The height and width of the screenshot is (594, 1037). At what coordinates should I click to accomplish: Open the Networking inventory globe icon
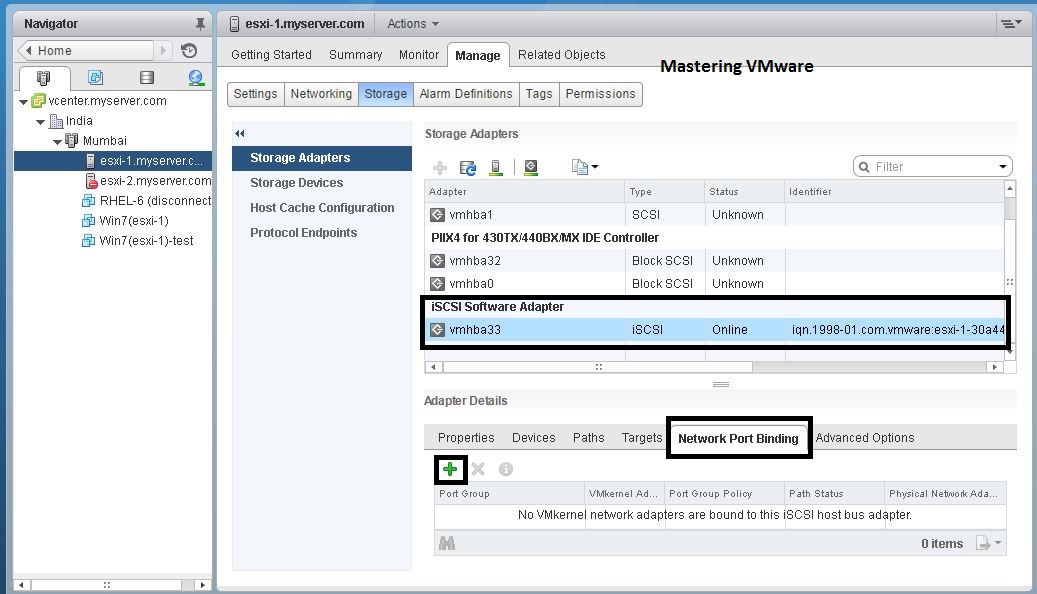click(196, 77)
